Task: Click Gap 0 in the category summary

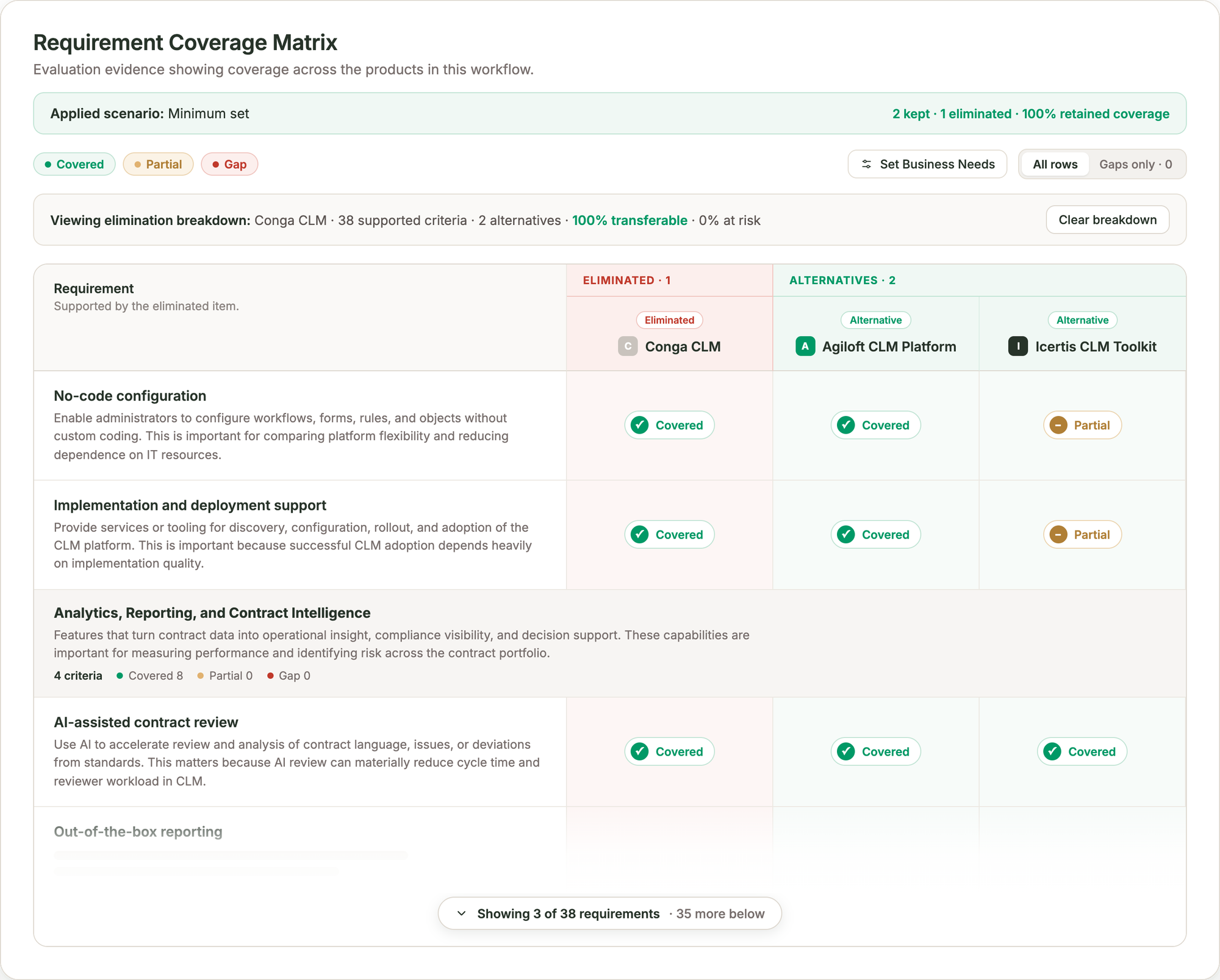Action: [289, 676]
